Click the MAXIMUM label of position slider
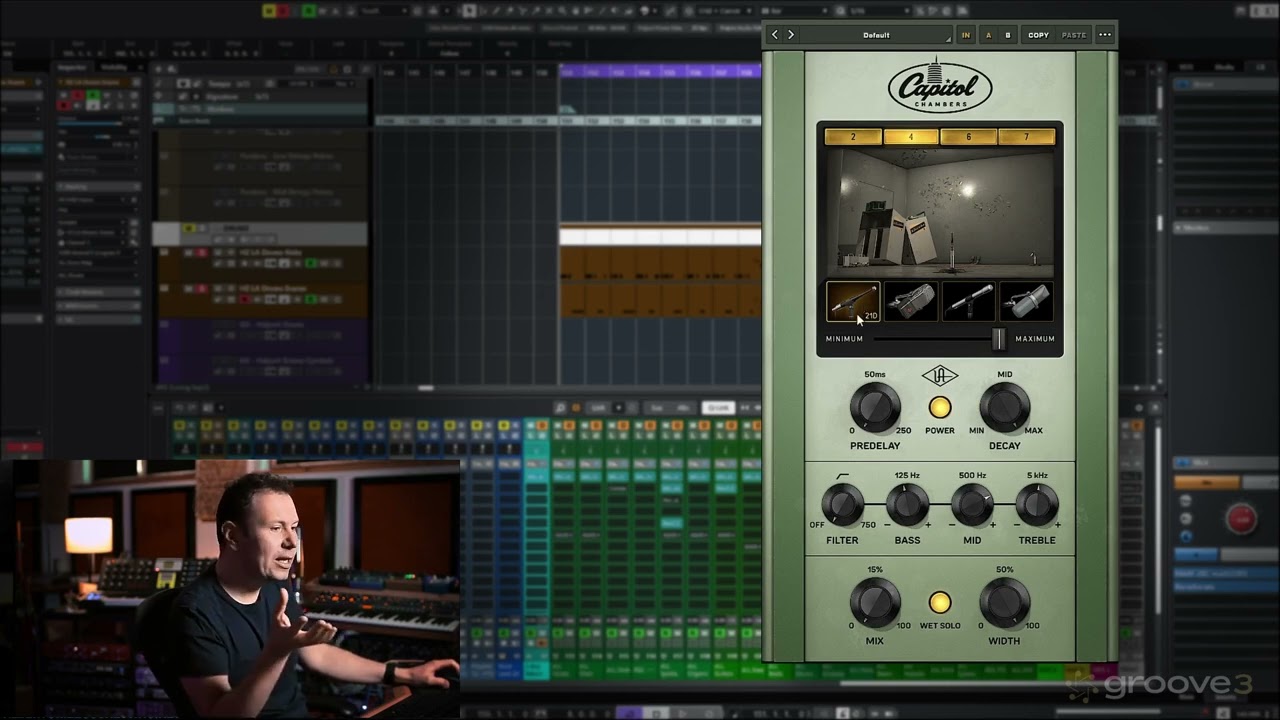Image resolution: width=1280 pixels, height=720 pixels. pyautogui.click(x=1035, y=339)
